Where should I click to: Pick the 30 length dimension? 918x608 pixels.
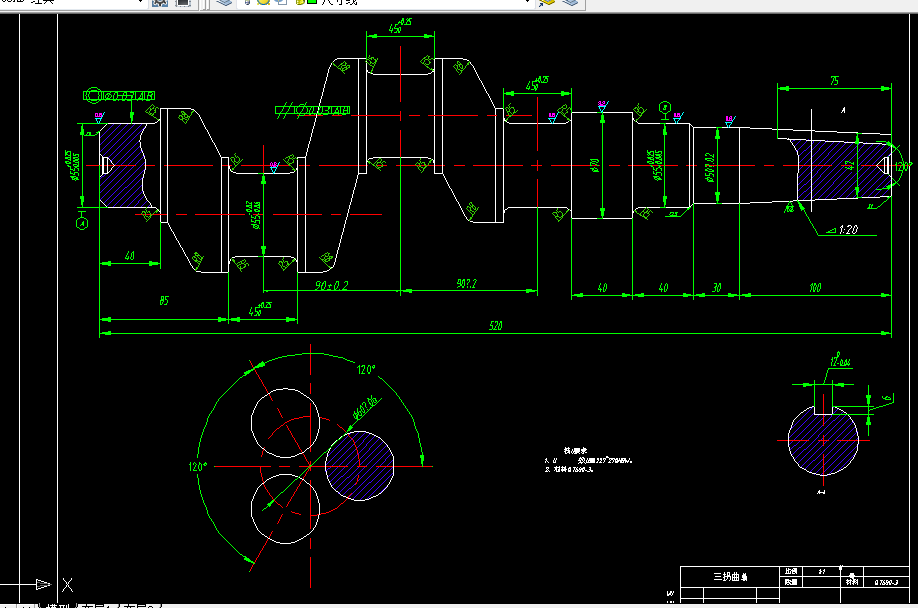click(x=717, y=287)
